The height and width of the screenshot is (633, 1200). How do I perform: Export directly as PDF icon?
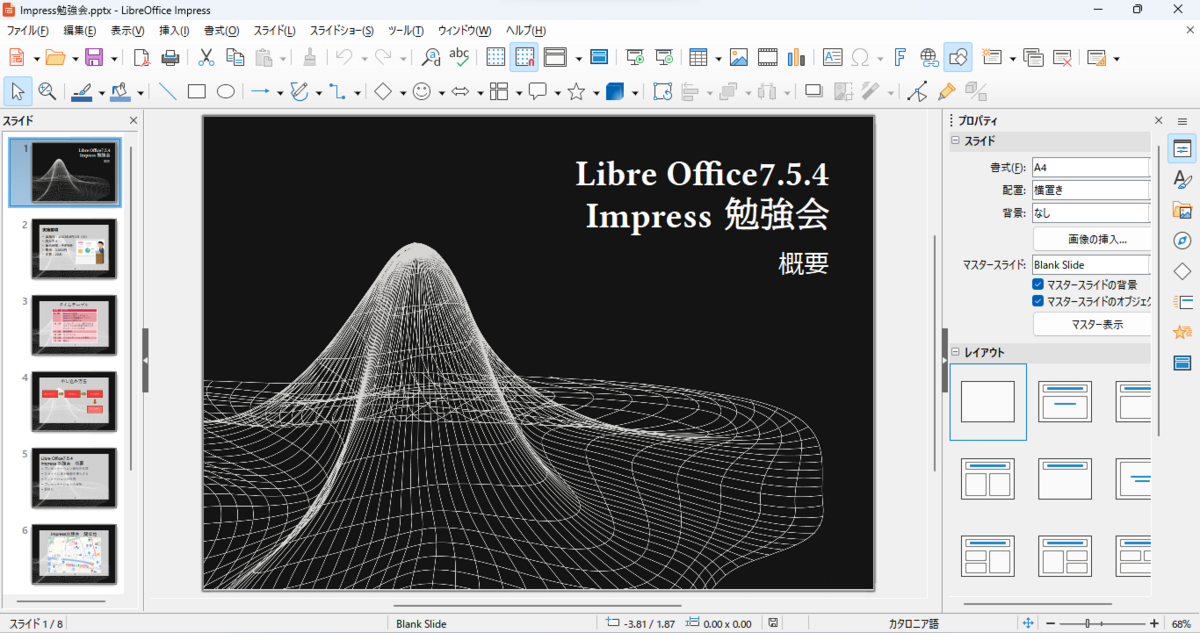(142, 57)
